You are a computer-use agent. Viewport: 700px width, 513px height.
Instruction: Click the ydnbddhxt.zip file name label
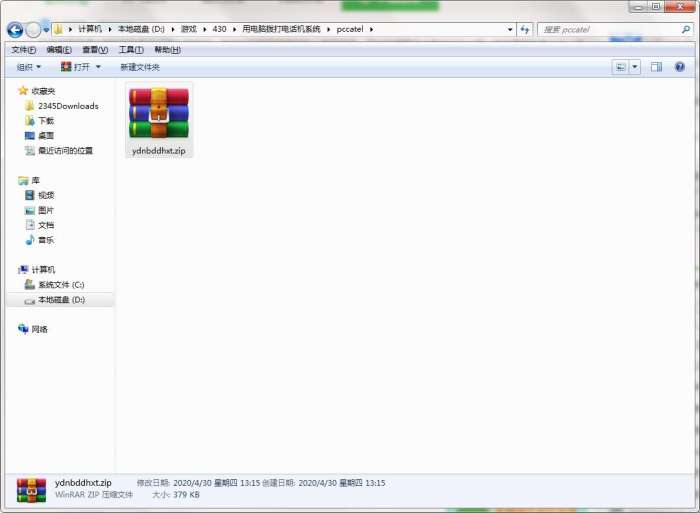pos(159,150)
